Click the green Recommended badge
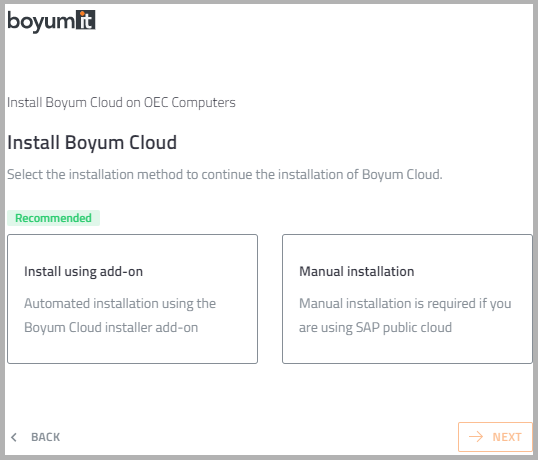Image resolution: width=541 pixels, height=460 pixels. [x=53, y=218]
